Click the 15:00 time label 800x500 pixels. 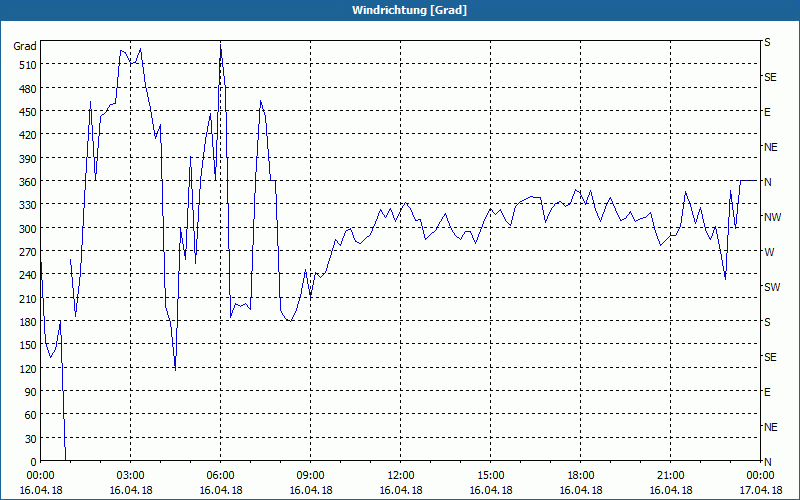pos(491,476)
